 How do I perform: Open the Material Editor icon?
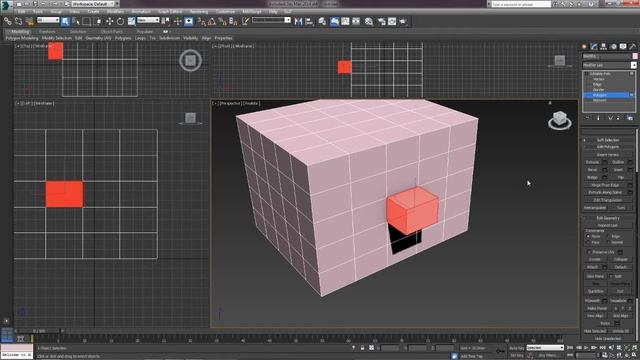[x=369, y=21]
